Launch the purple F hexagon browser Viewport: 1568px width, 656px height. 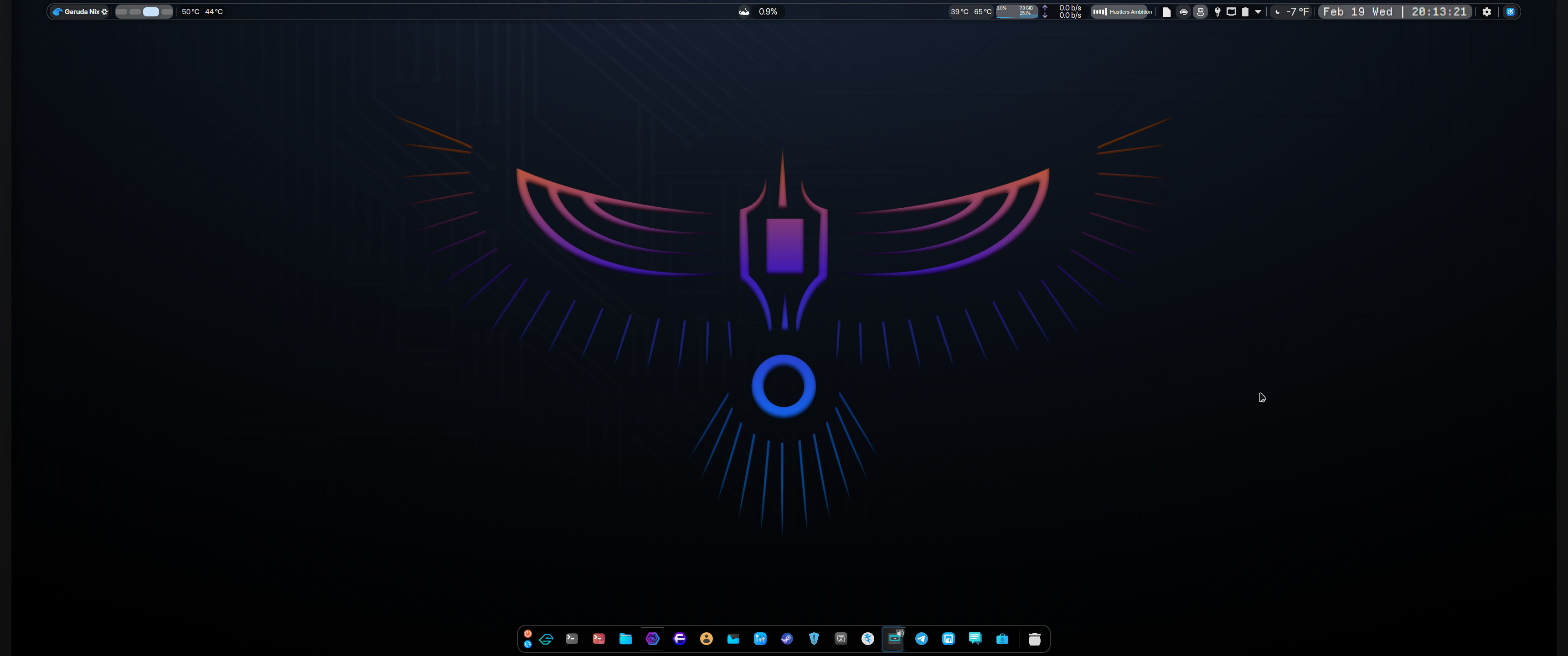[679, 639]
